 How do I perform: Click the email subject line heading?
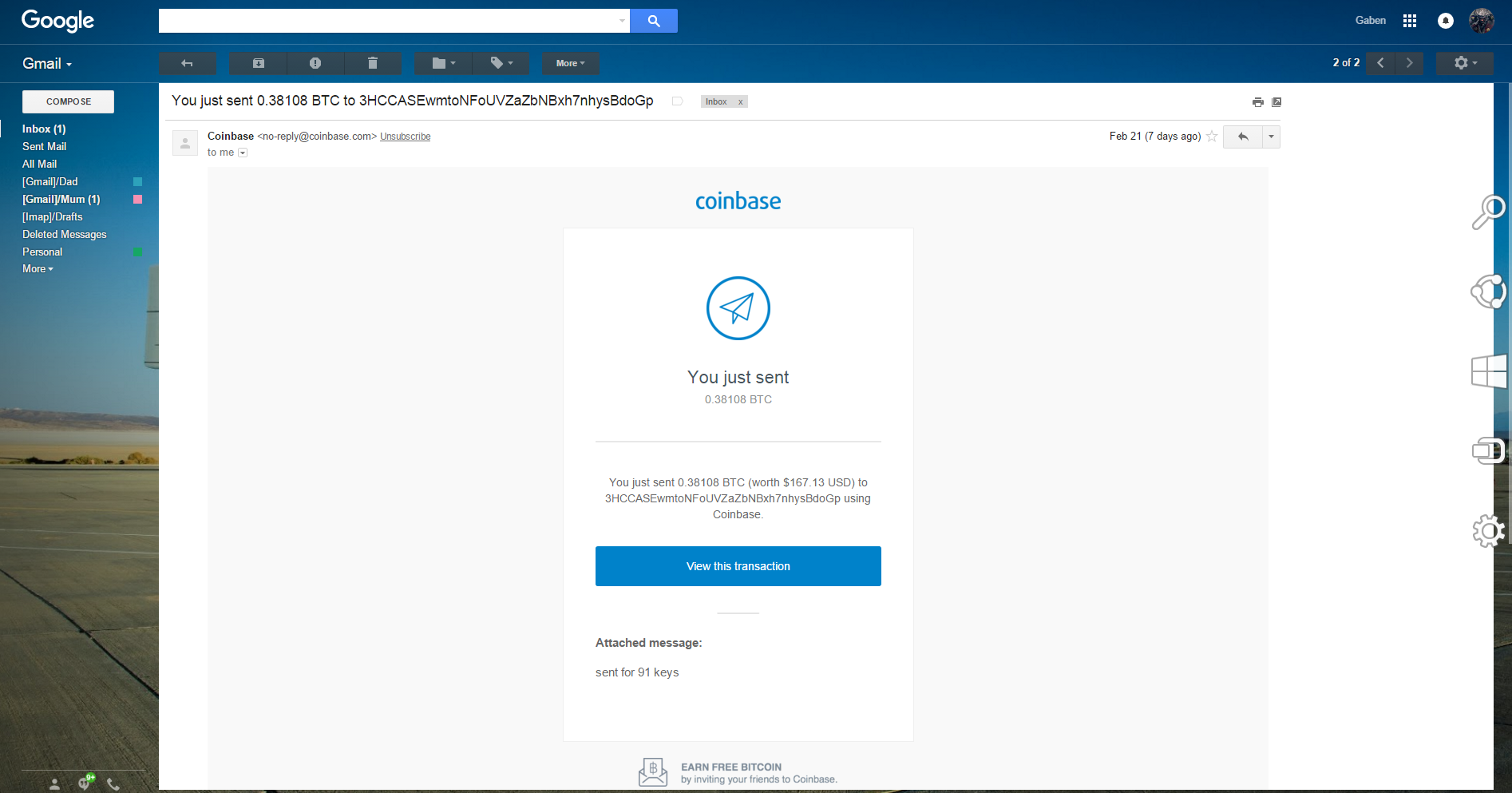413,101
